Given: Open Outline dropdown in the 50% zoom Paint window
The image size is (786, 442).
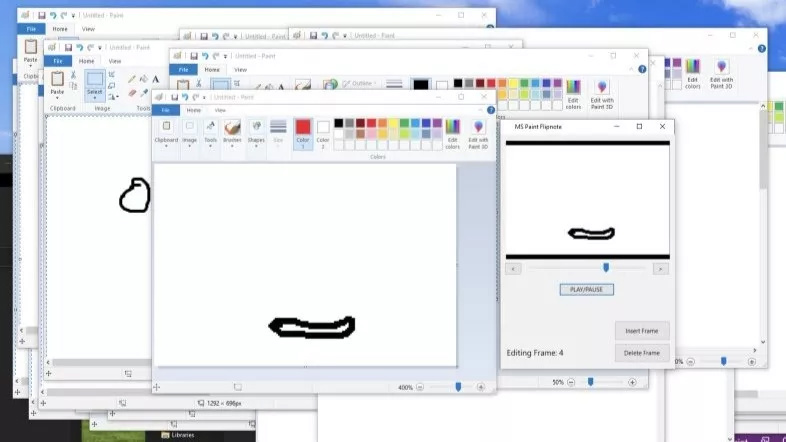Looking at the screenshot, I should point(359,84).
